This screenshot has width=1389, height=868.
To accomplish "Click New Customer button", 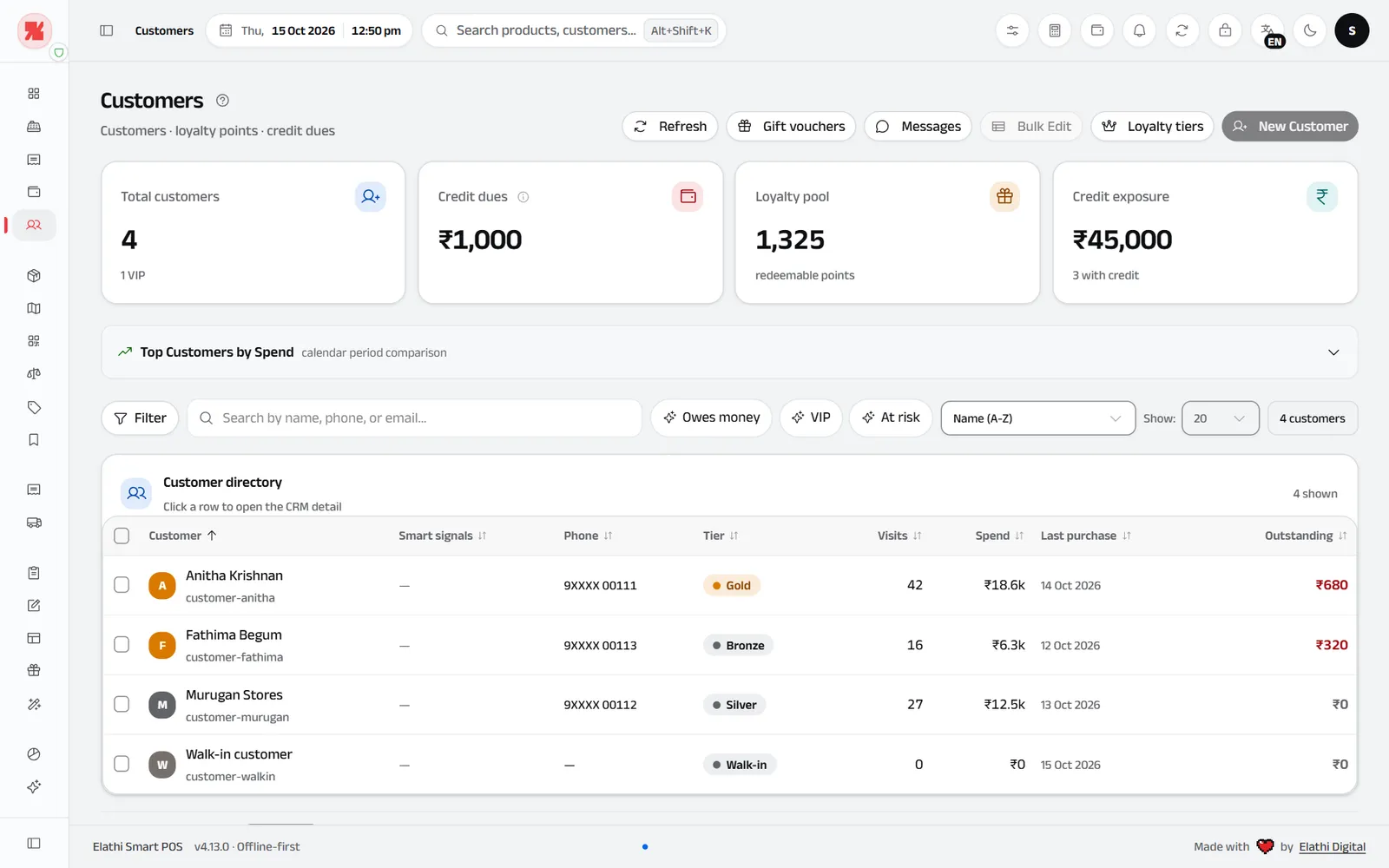I will click(x=1290, y=127).
